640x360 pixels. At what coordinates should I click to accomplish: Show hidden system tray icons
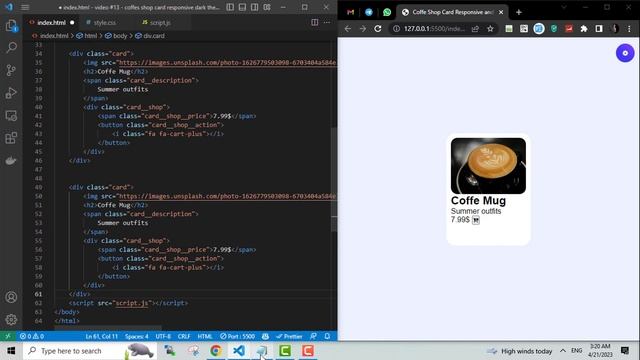tap(562, 351)
